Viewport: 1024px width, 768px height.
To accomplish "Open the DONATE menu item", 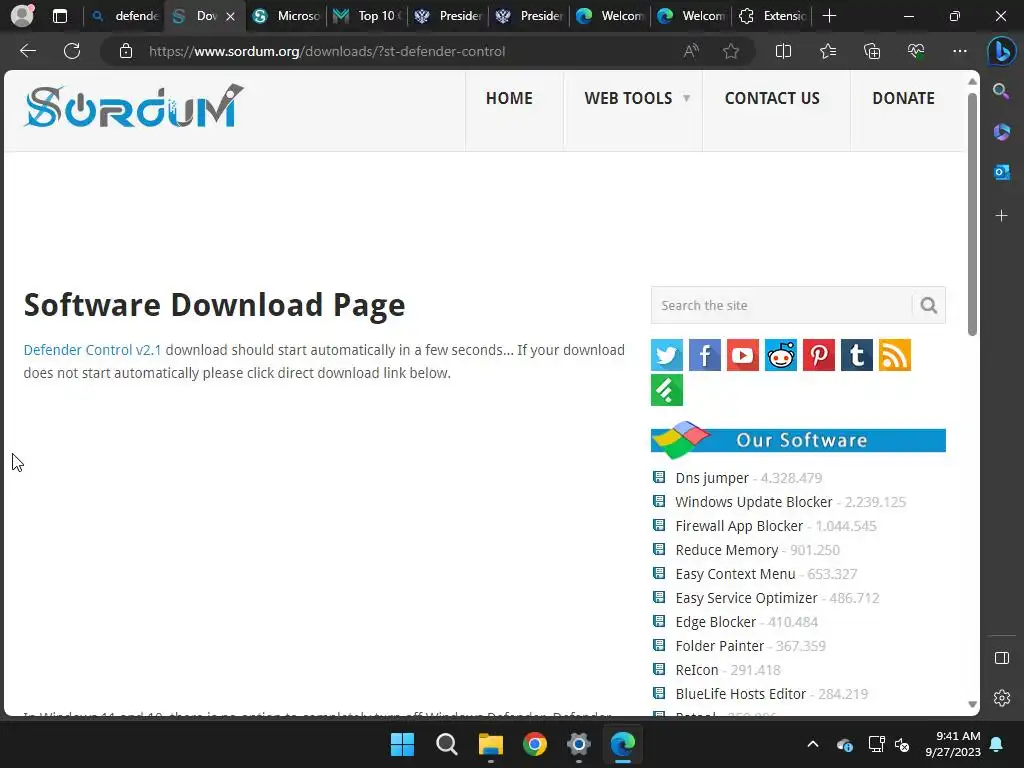I will pyautogui.click(x=904, y=98).
